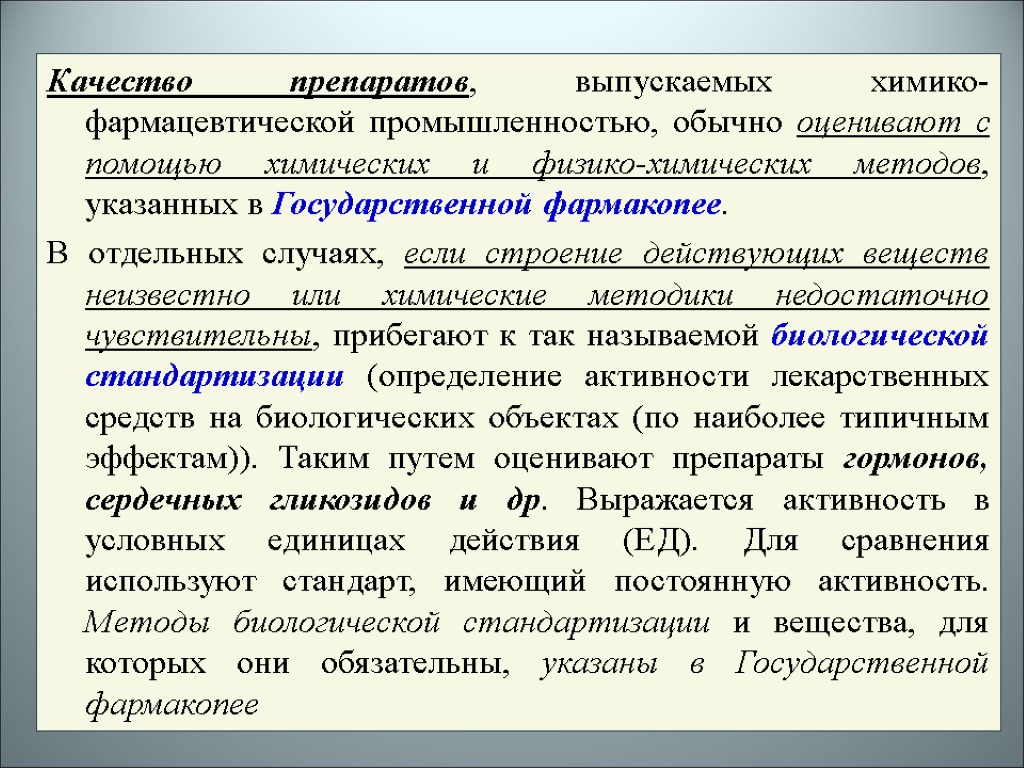Click the underlined phrase 'оценивают с помощью химических'
Screen dimensions: 1024x768
(537, 144)
